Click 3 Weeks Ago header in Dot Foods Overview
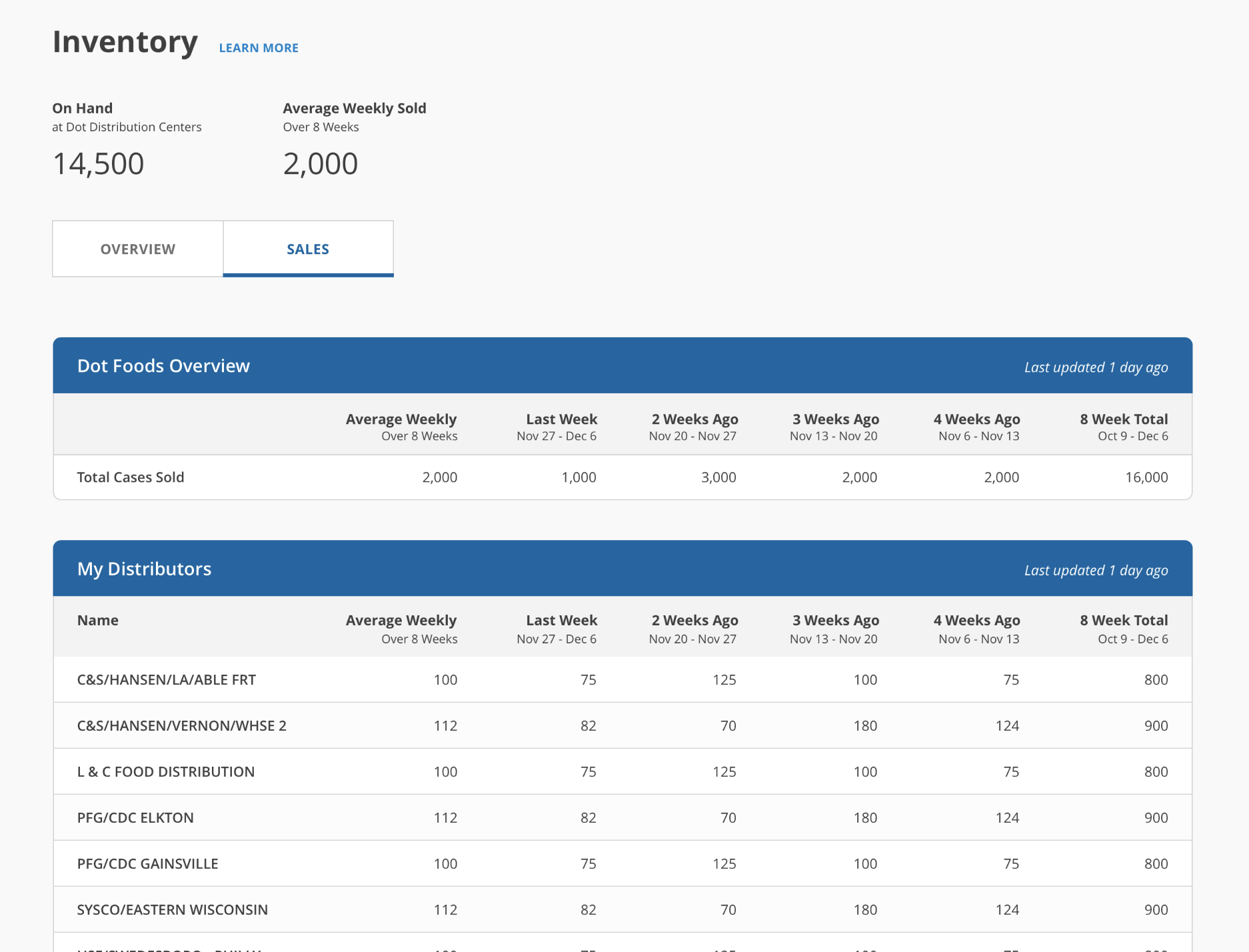 pos(835,419)
